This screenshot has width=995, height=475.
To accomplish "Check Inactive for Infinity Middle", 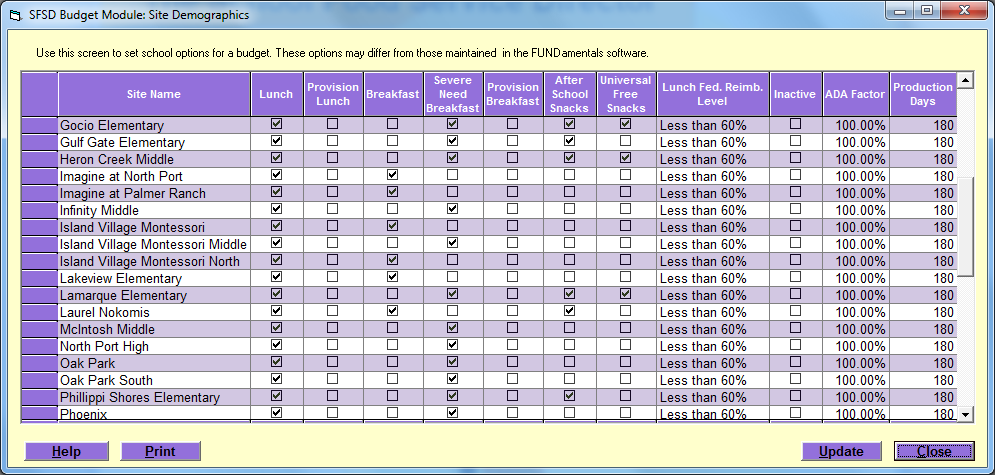I will tap(795, 209).
